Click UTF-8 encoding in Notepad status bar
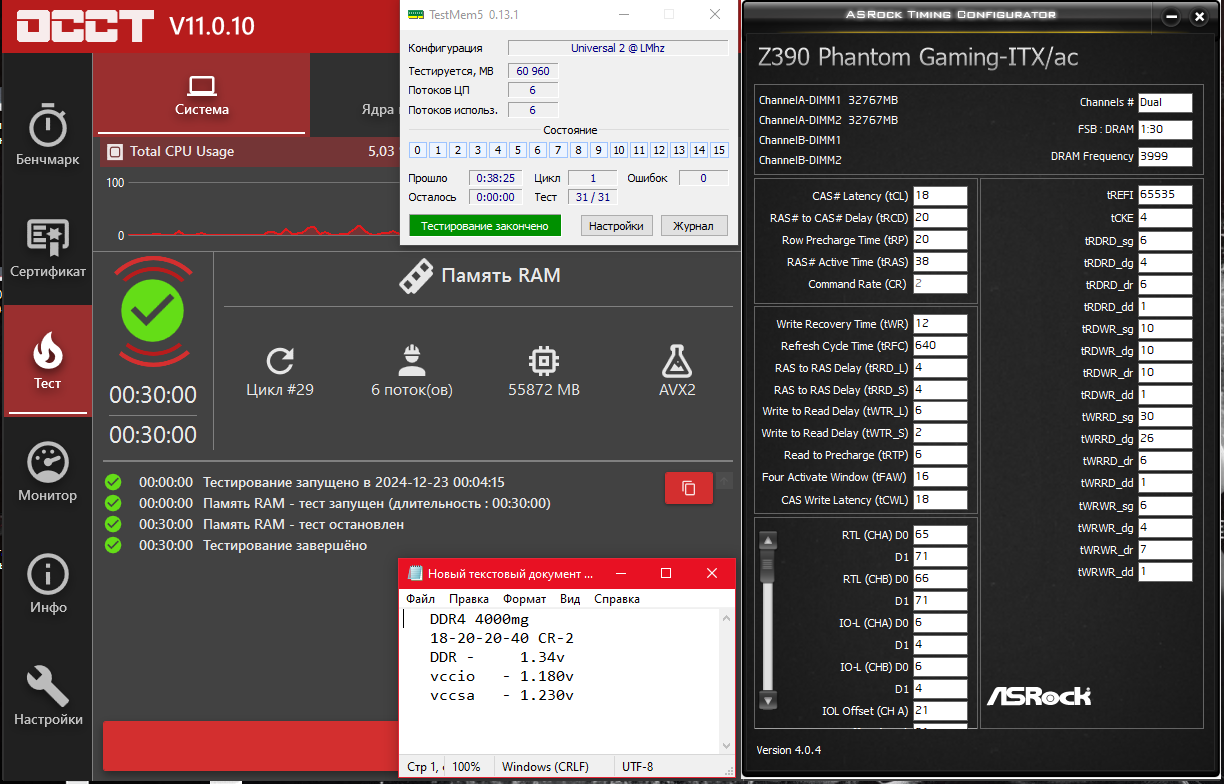This screenshot has width=1224, height=784. point(637,767)
